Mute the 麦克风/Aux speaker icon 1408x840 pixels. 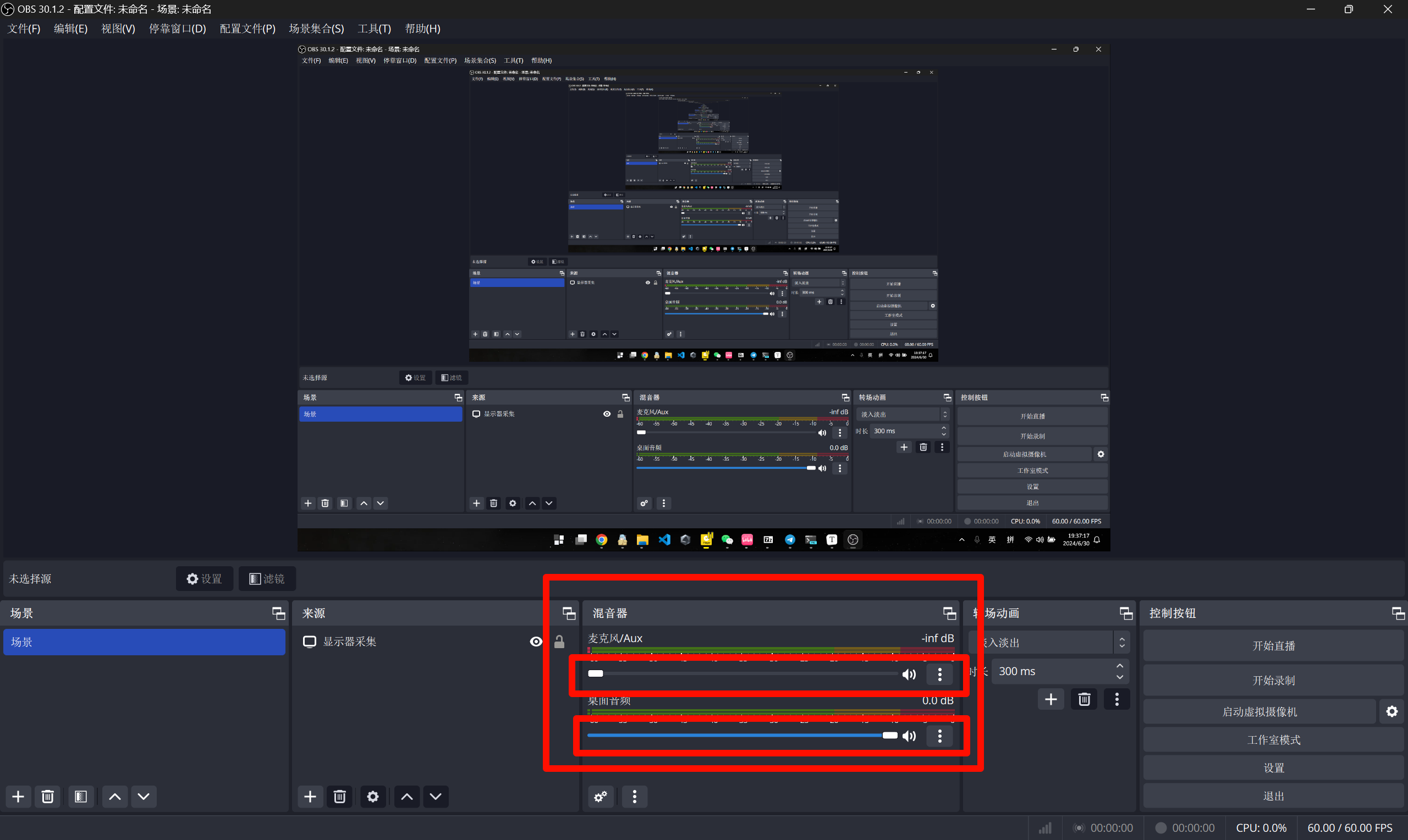[x=909, y=674]
